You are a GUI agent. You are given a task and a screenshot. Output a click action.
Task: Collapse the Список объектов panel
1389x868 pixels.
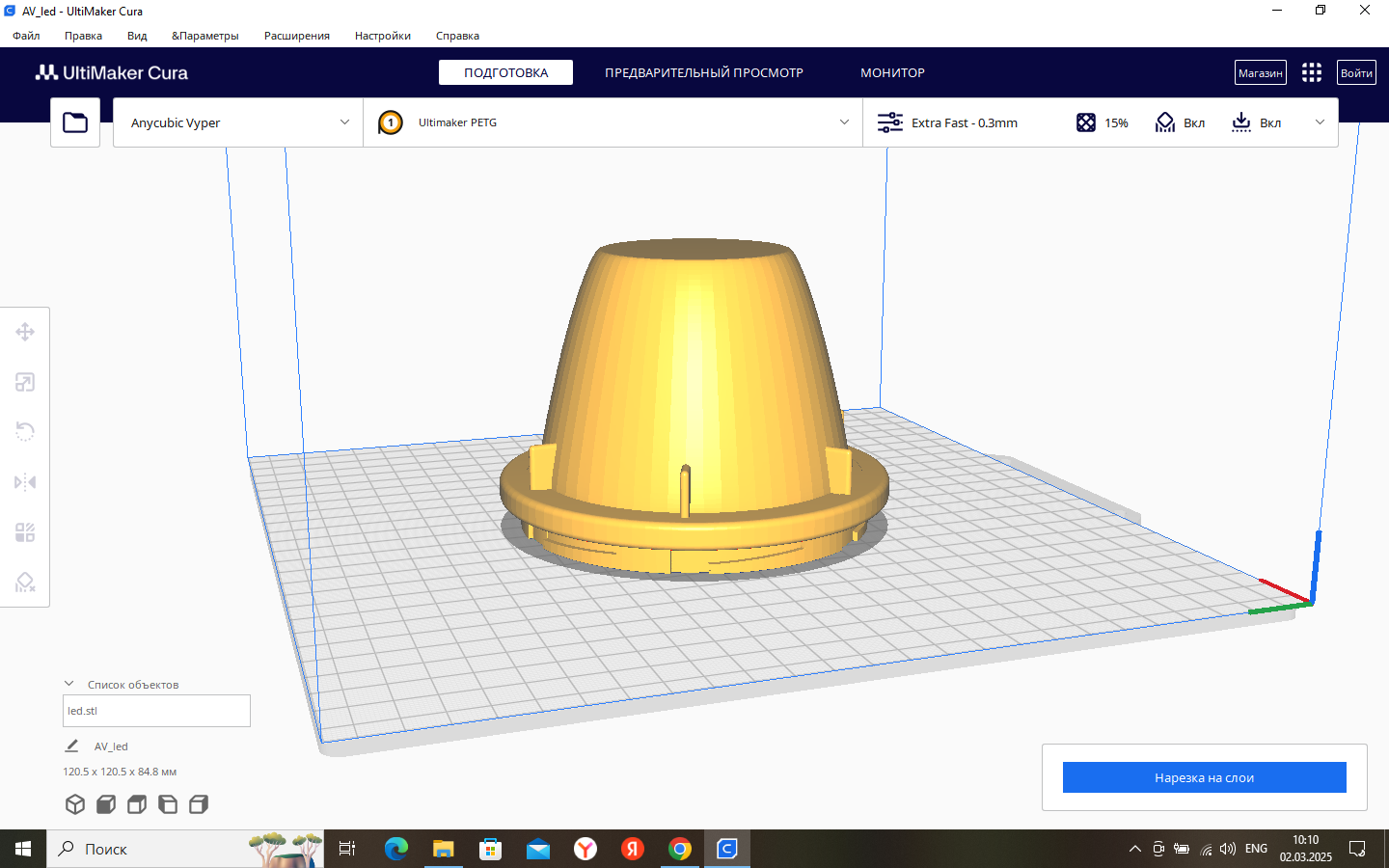[x=67, y=684]
